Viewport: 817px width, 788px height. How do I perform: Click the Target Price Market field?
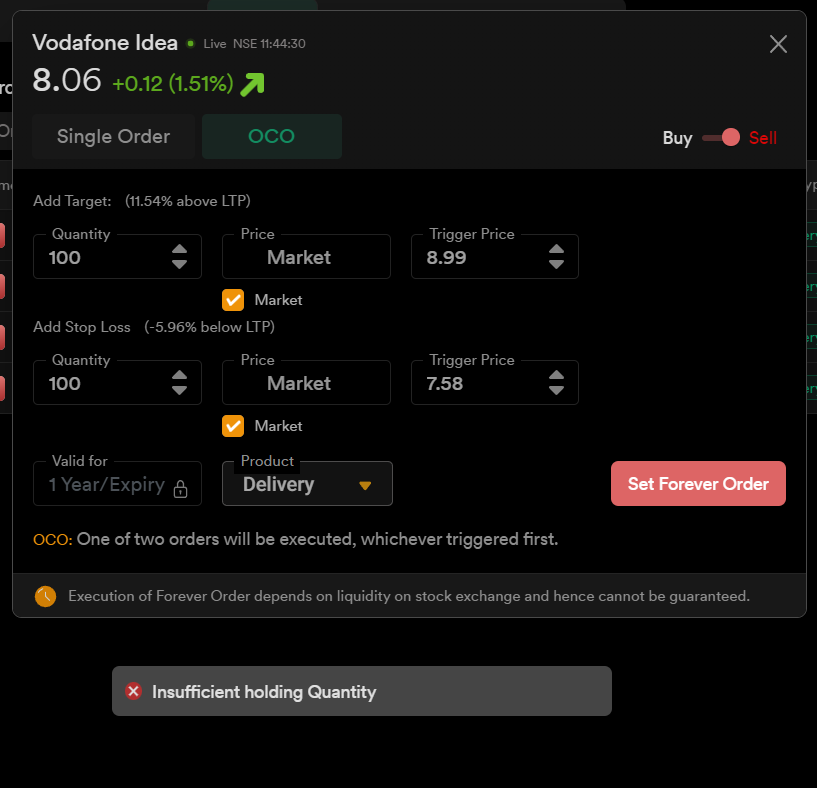(x=305, y=258)
